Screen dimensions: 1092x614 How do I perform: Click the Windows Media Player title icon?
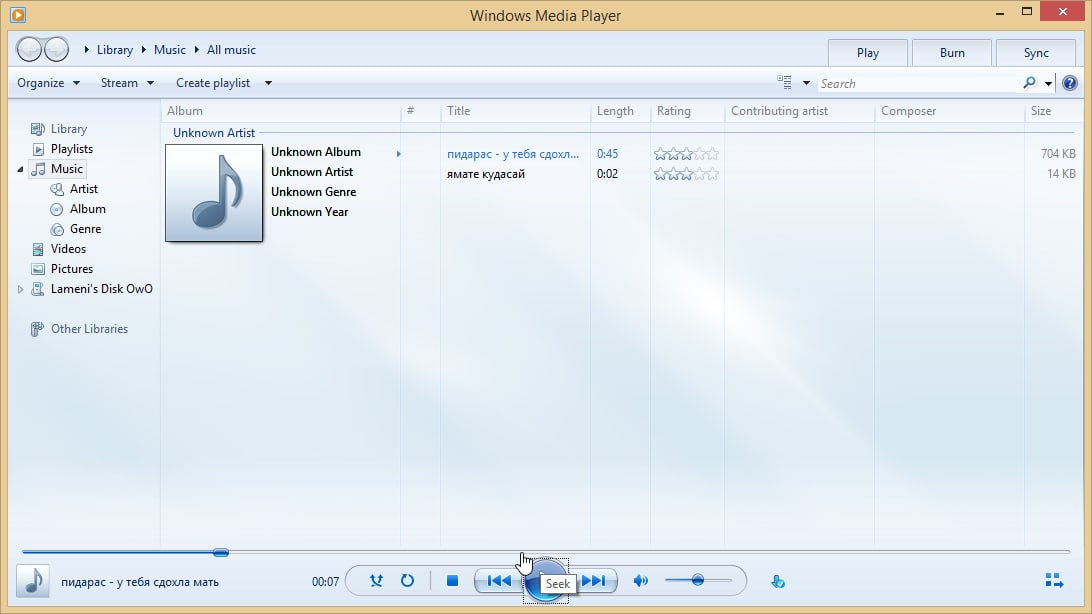(x=18, y=14)
